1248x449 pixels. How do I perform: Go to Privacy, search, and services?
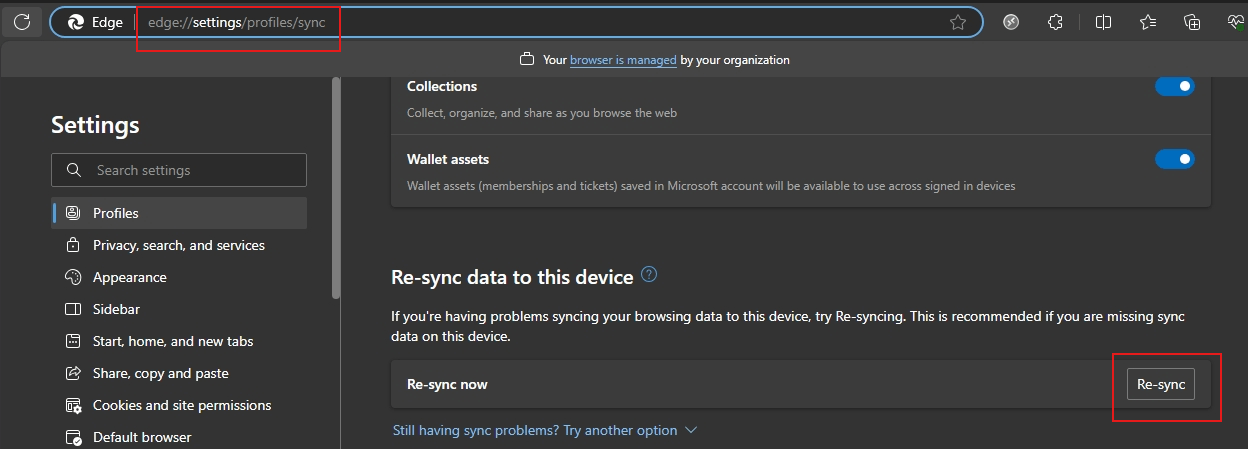(x=178, y=245)
